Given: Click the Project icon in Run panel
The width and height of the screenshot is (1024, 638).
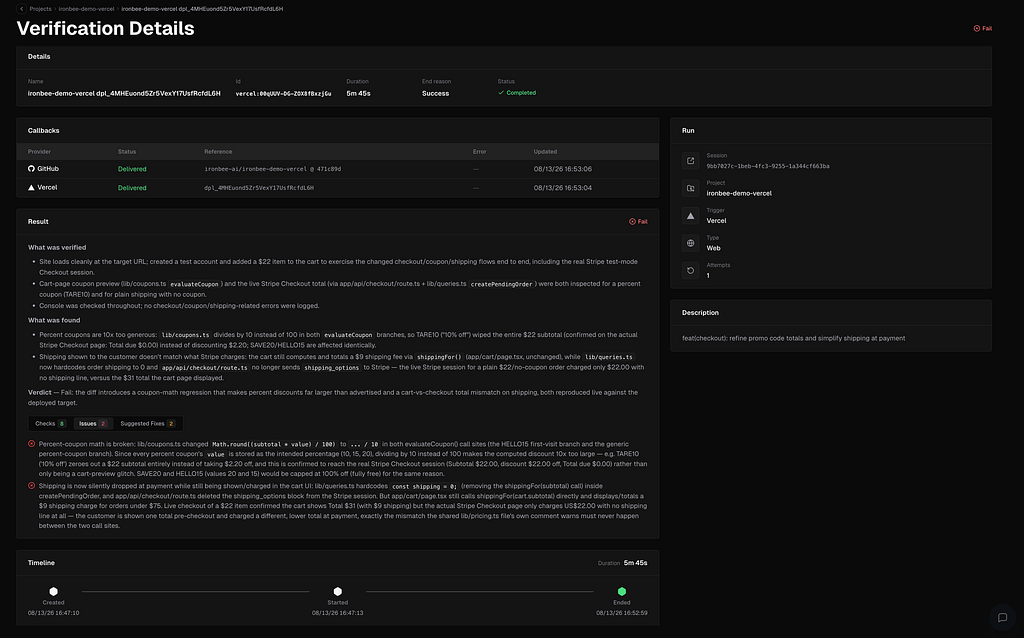Looking at the screenshot, I should point(690,188).
